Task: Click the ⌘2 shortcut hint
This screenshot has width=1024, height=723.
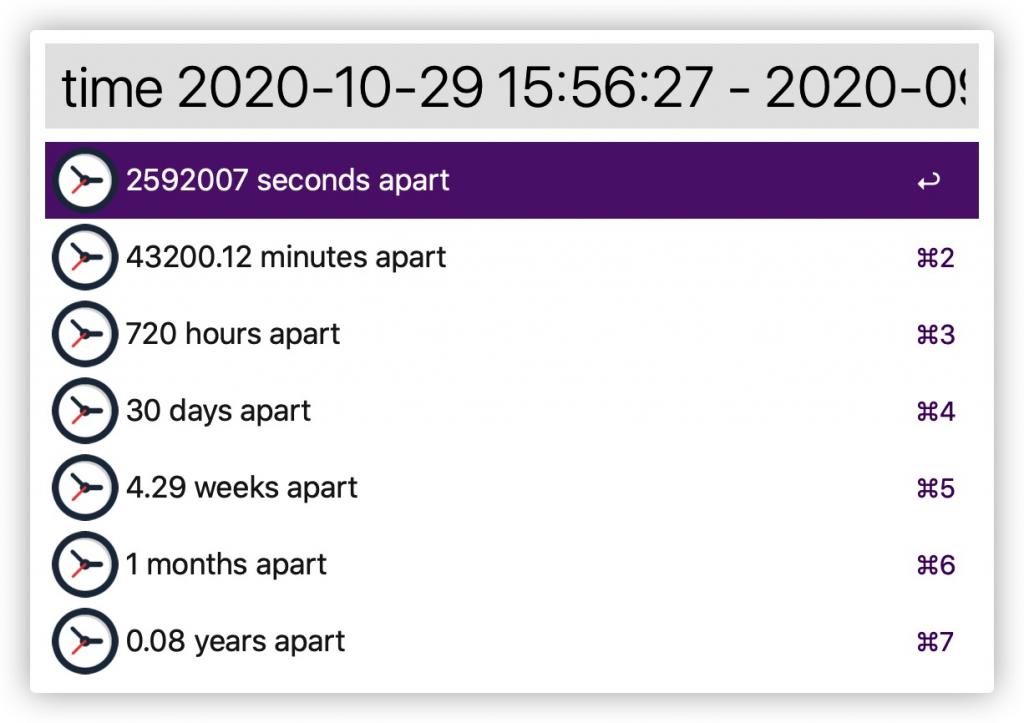Action: 935,259
